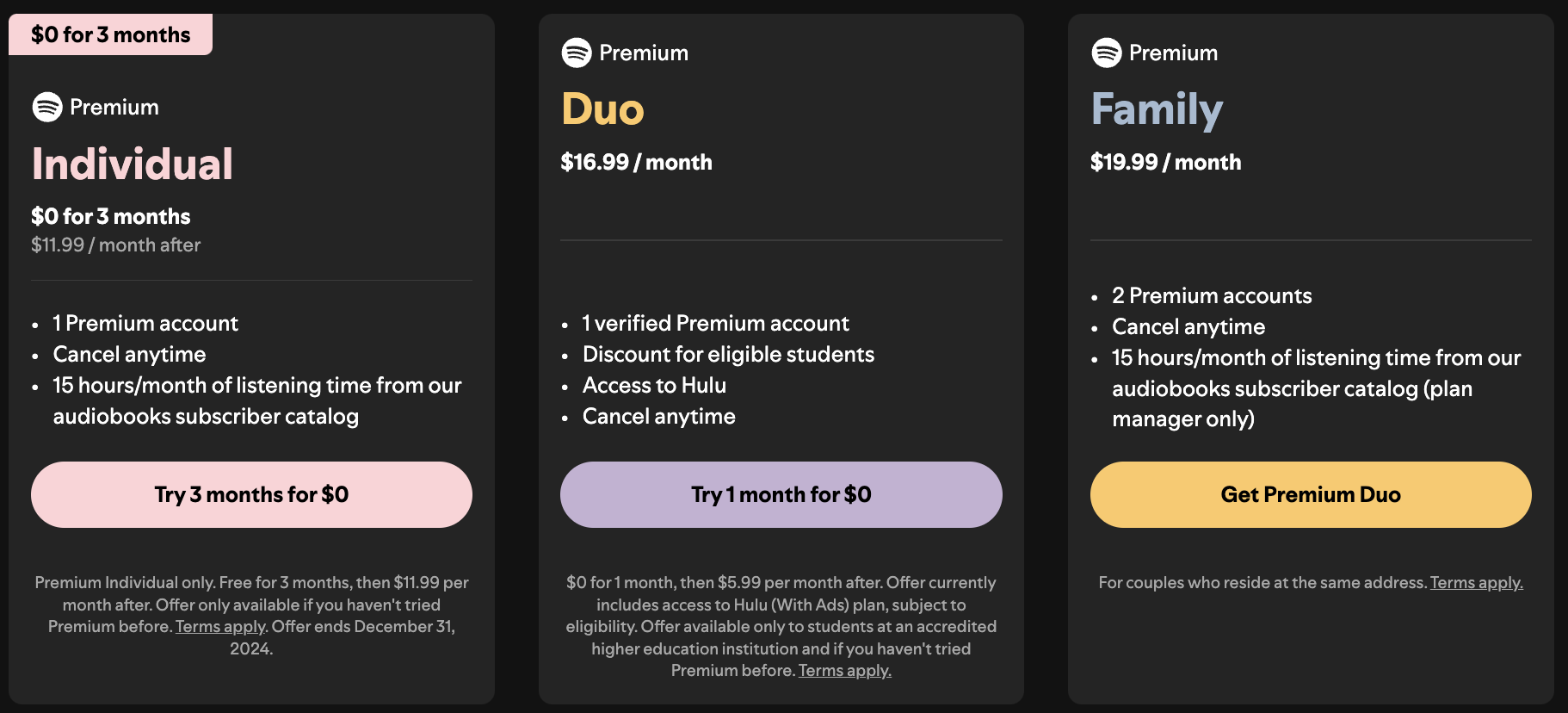
Task: Click the 2 Premium accounts bullet item
Action: (x=1211, y=295)
